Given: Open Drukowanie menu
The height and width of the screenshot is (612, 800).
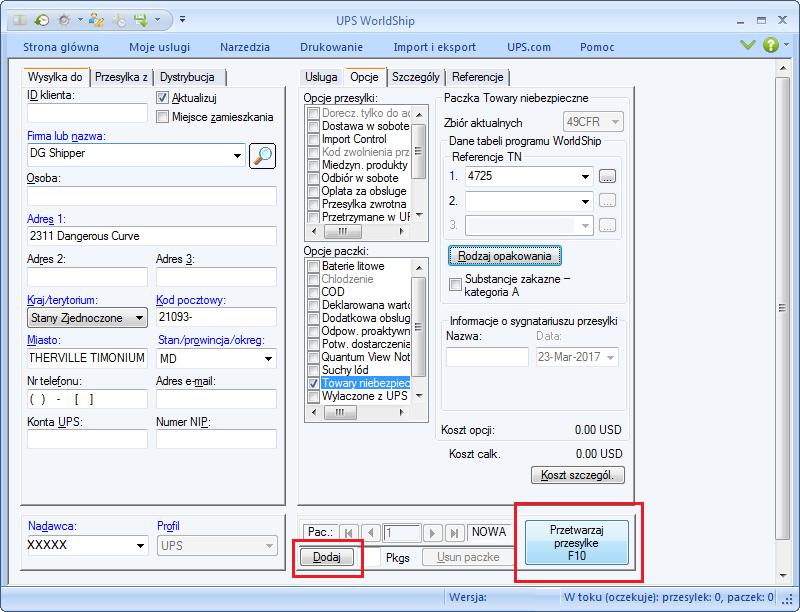Looking at the screenshot, I should coord(331,47).
